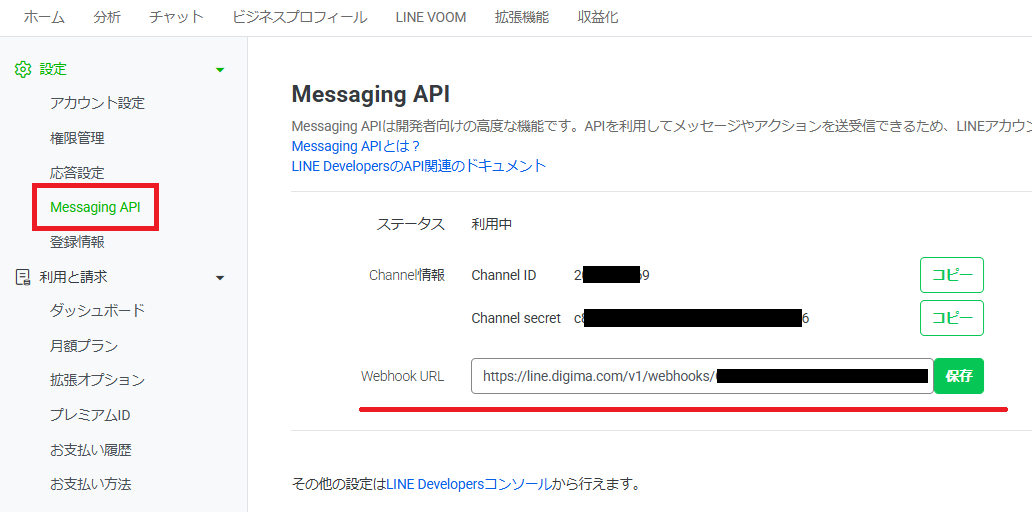The image size is (1032, 512).
Task: Open the 収益化 tab
Action: click(x=598, y=18)
